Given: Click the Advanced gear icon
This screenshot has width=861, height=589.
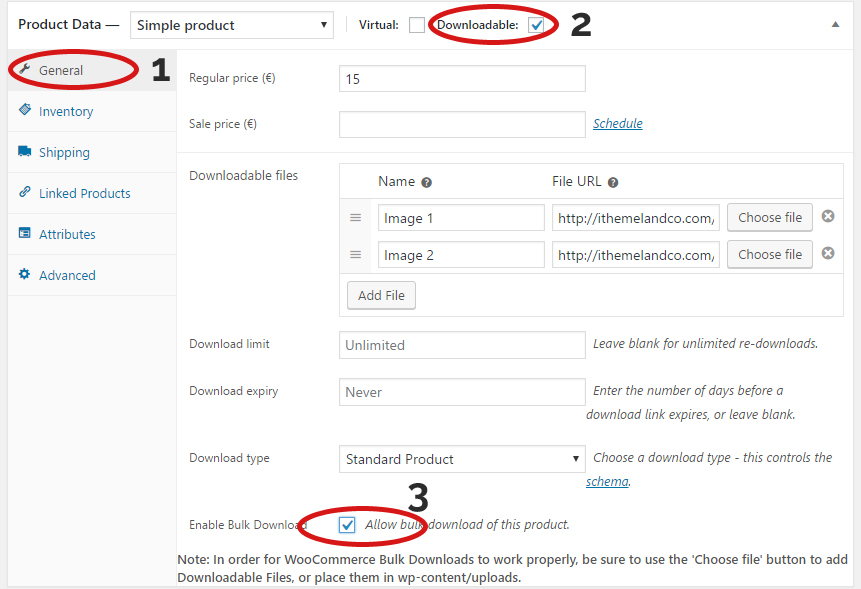Looking at the screenshot, I should point(25,275).
